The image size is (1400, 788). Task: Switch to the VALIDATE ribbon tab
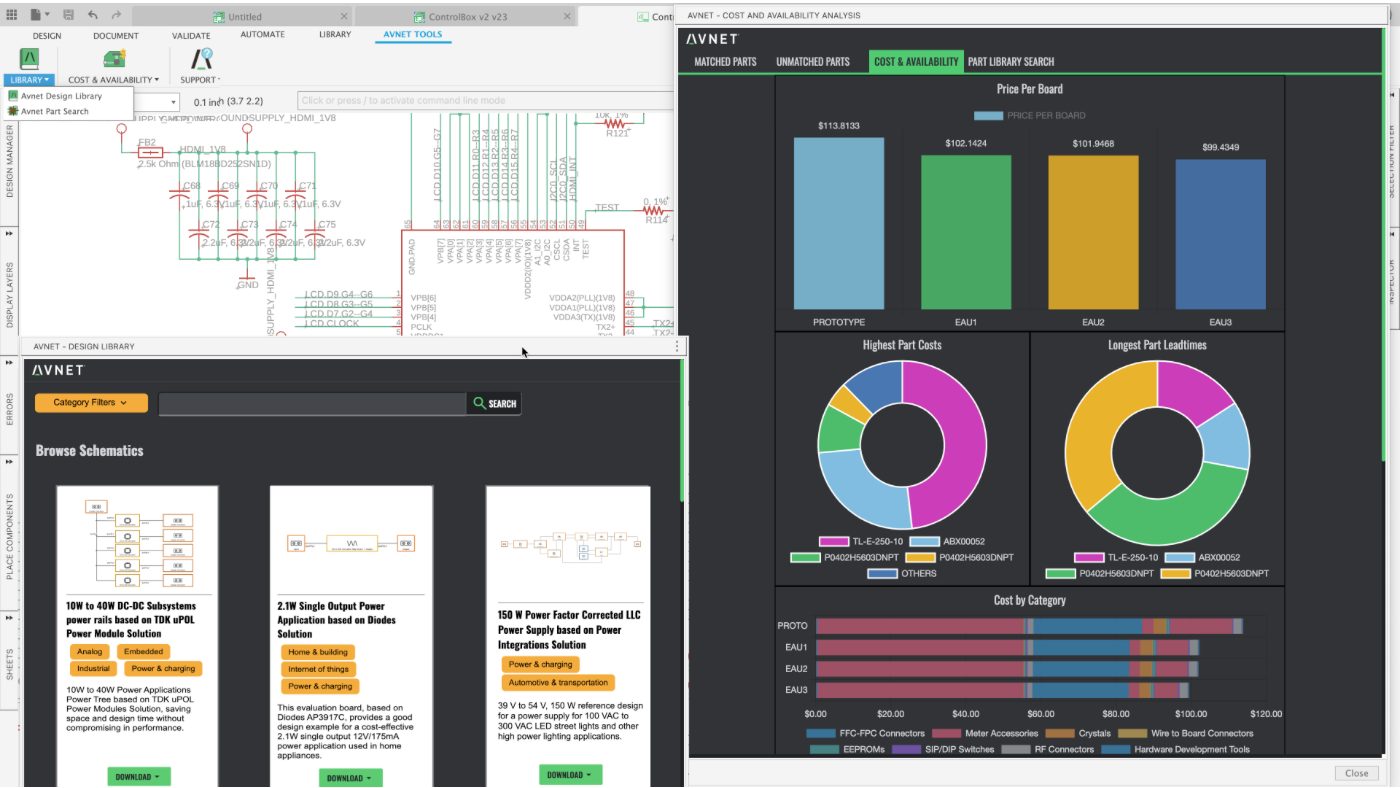(x=191, y=35)
